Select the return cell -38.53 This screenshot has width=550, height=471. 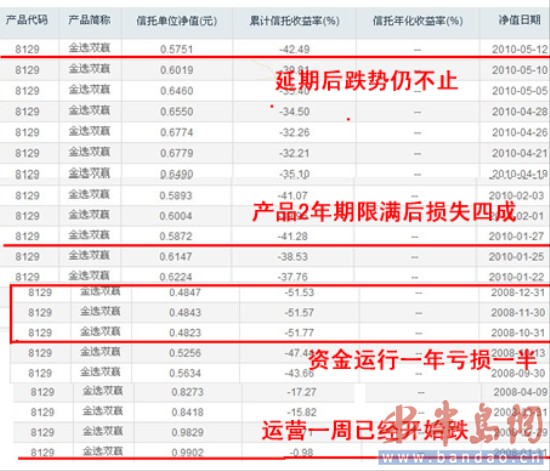(293, 256)
